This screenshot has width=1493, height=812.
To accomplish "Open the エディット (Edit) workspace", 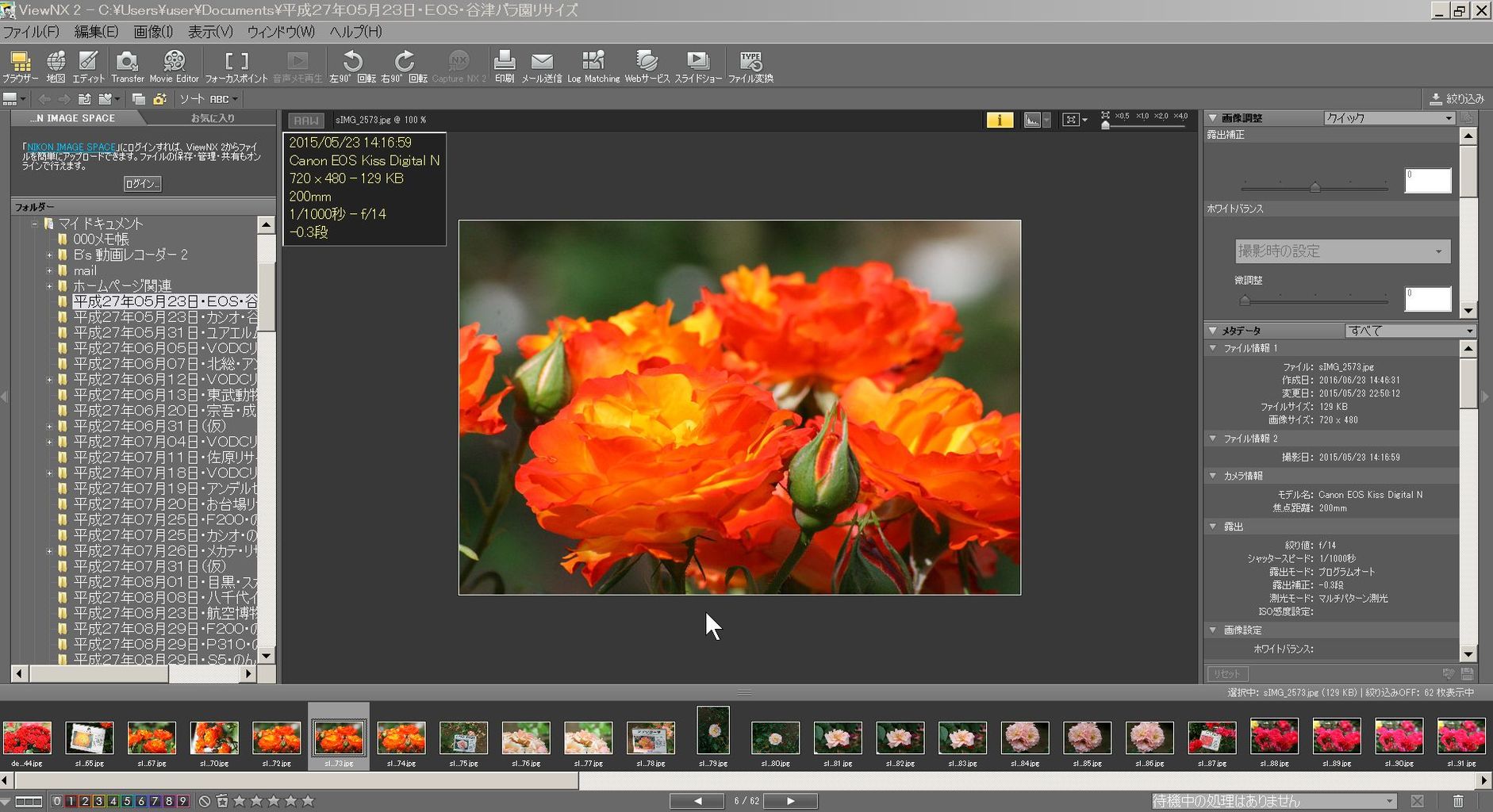I will pyautogui.click(x=88, y=67).
